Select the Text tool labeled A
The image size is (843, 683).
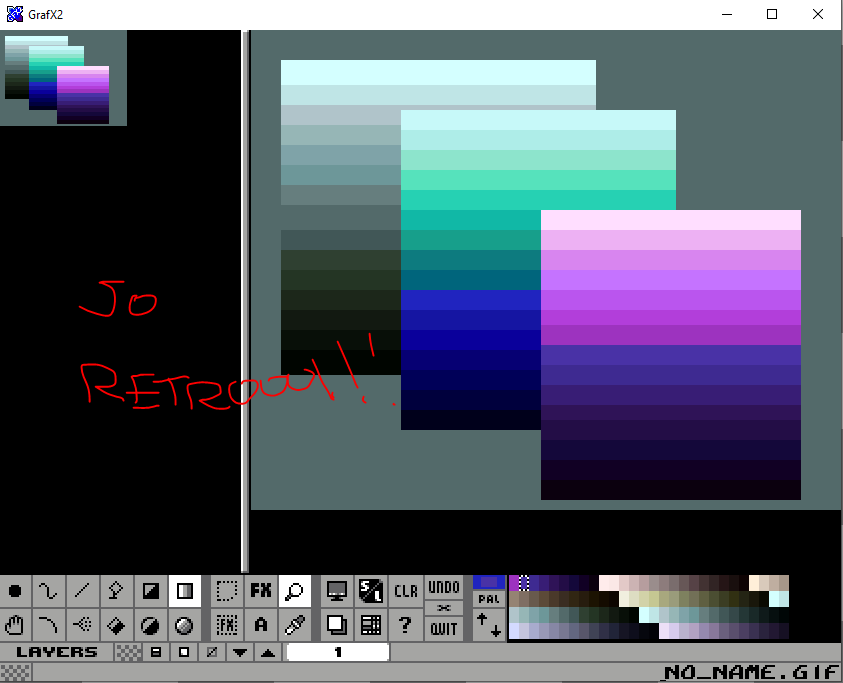click(261, 625)
